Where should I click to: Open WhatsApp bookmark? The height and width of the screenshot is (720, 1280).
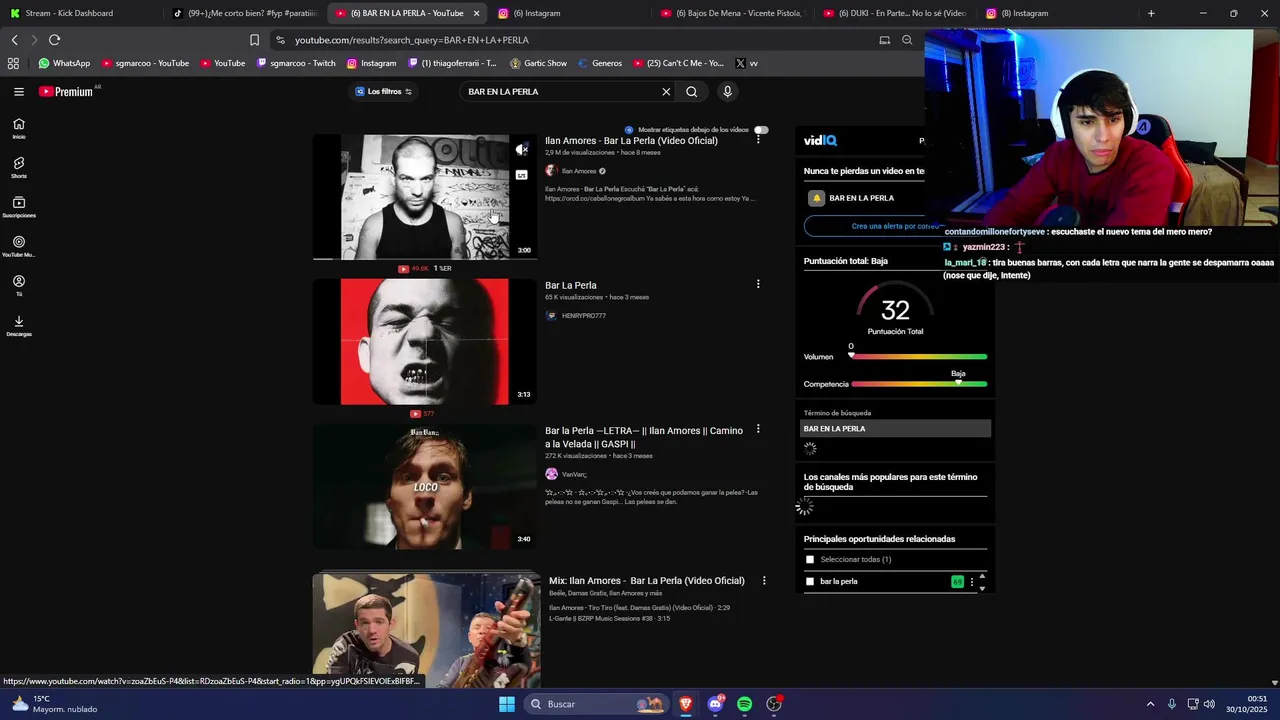point(64,63)
